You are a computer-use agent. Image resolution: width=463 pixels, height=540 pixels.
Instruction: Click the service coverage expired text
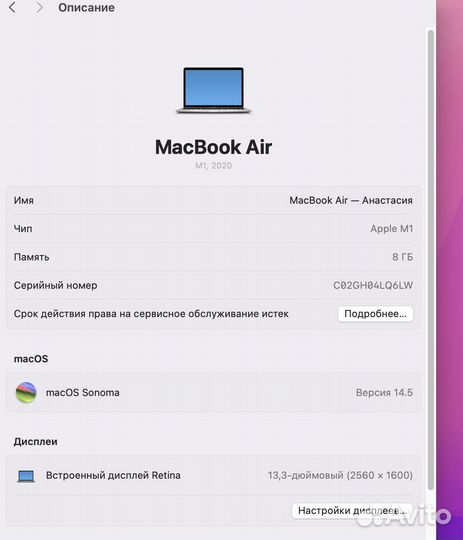click(x=151, y=314)
